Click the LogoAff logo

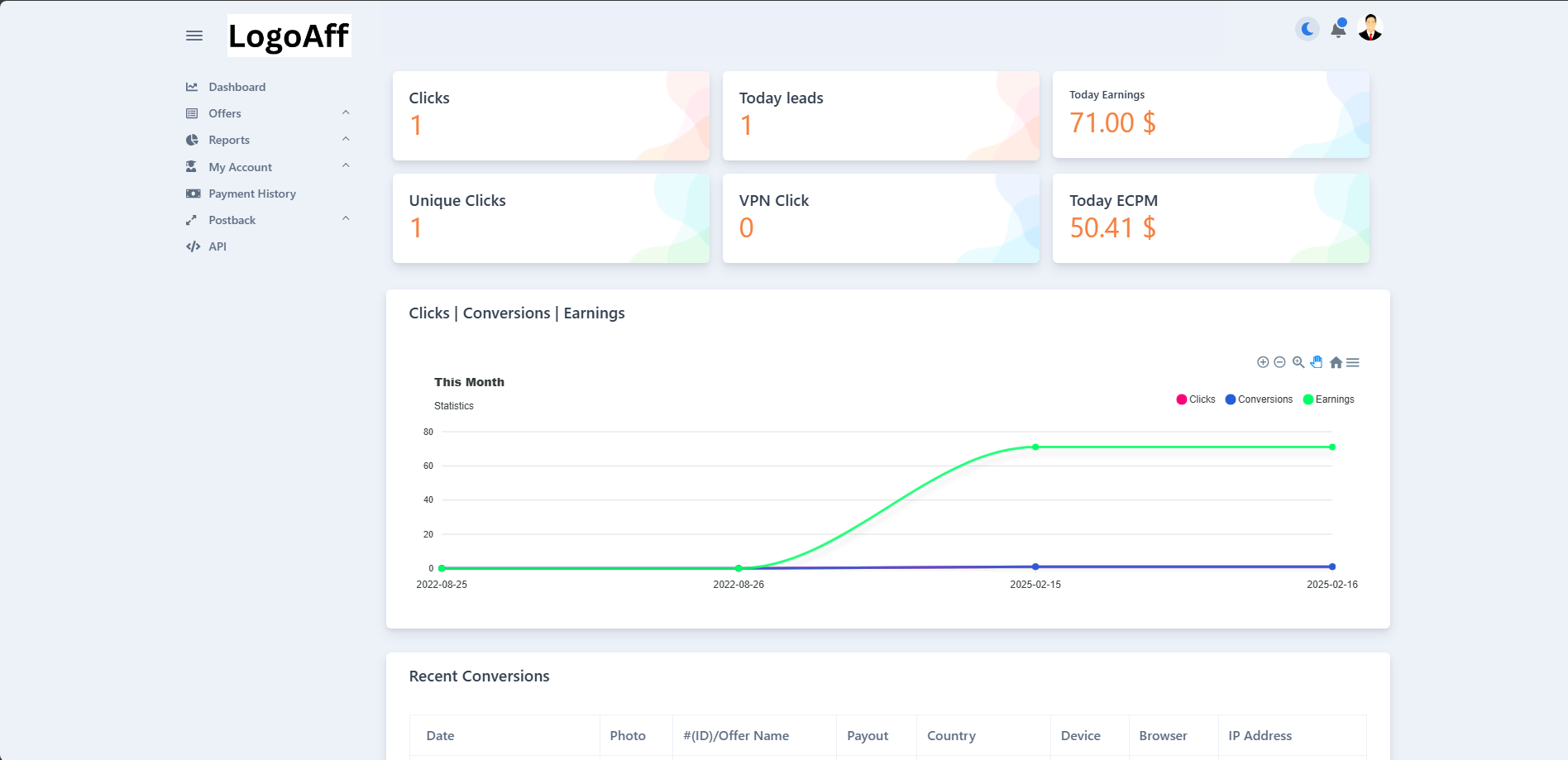coord(289,36)
